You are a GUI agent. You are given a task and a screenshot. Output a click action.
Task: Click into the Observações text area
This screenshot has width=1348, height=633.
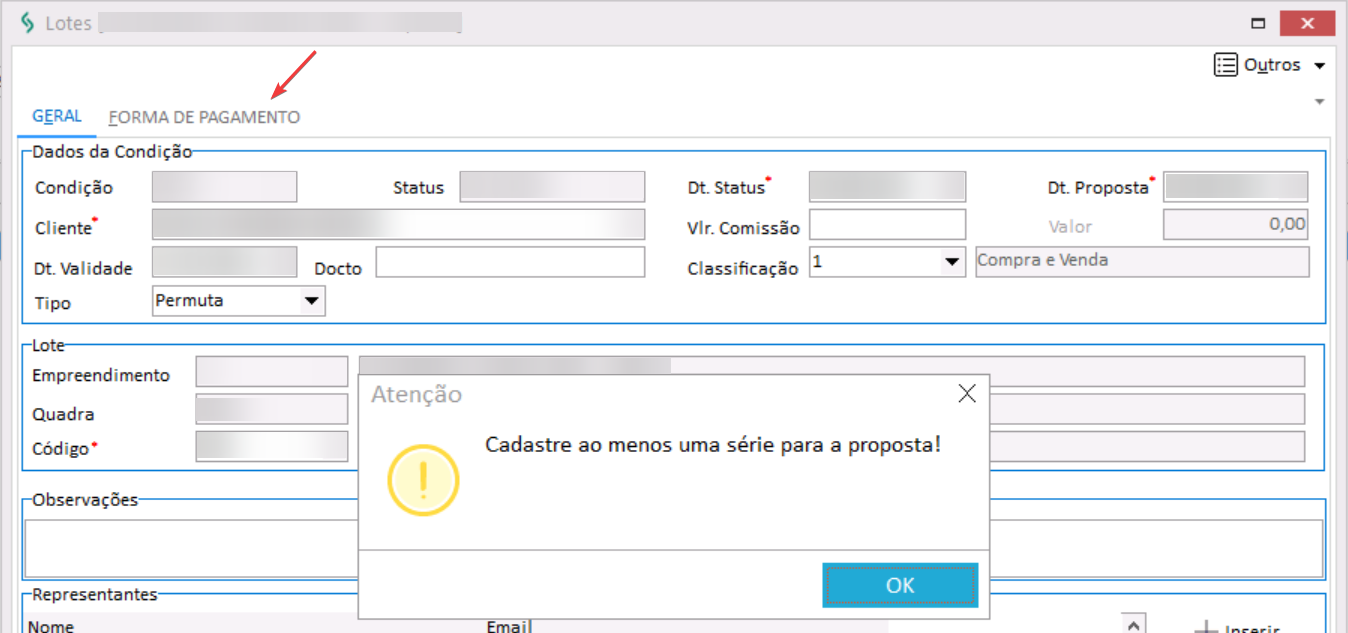click(x=190, y=547)
